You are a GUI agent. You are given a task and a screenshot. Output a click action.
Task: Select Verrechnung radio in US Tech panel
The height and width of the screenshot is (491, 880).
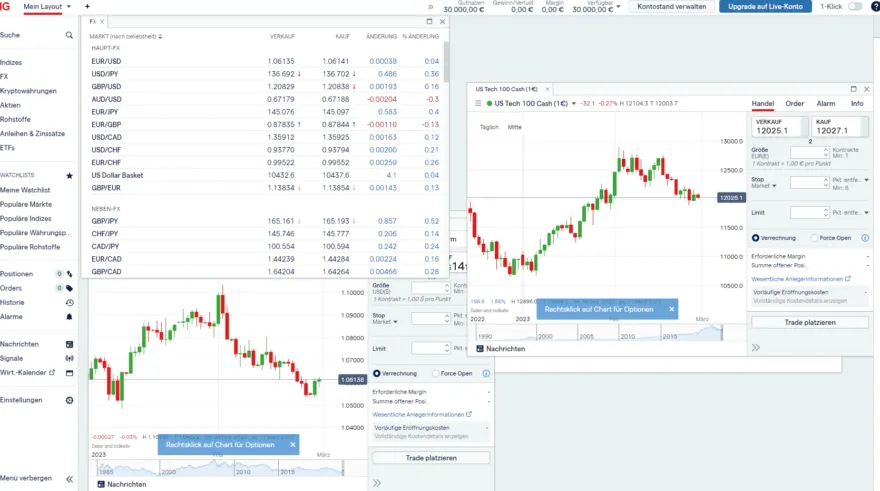coord(756,238)
